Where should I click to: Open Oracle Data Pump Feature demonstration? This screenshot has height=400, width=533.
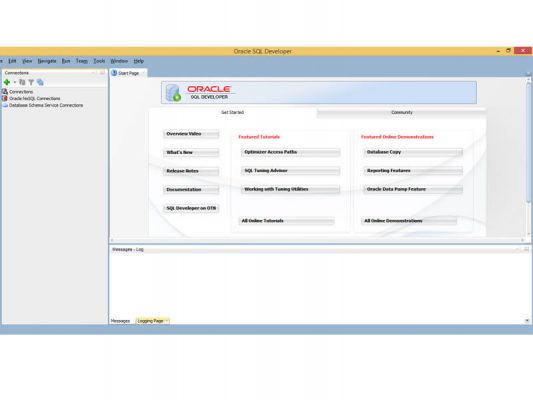(x=413, y=189)
